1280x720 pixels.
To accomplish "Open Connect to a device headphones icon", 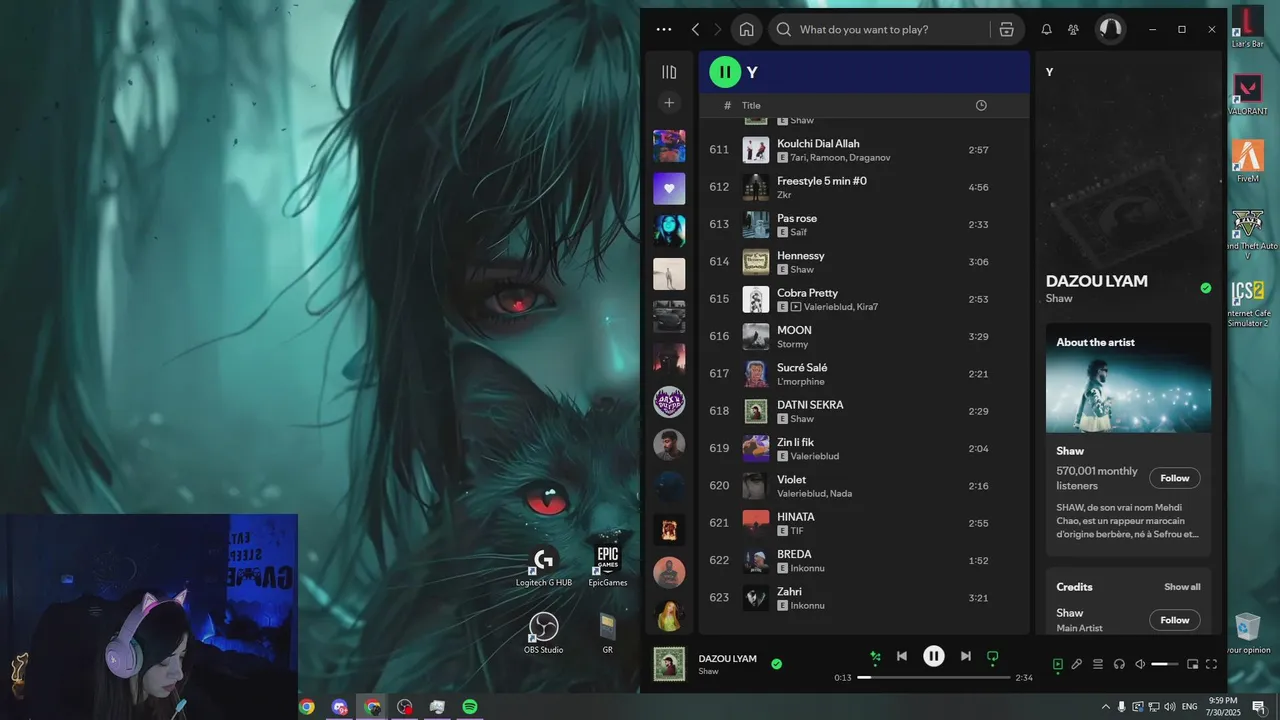I will [x=1119, y=664].
